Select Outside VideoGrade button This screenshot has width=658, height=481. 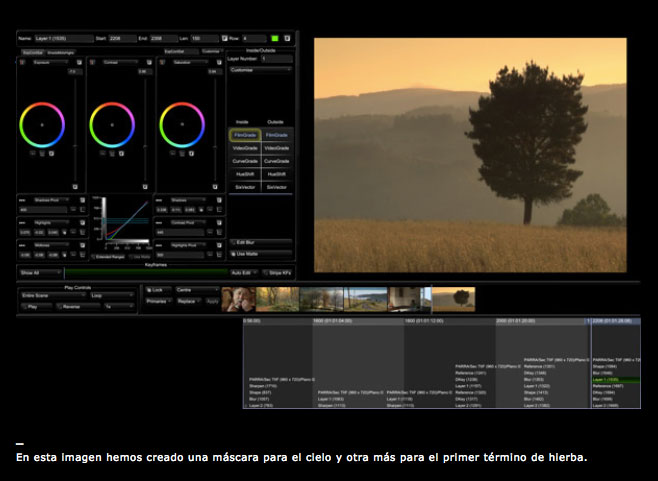[277, 147]
